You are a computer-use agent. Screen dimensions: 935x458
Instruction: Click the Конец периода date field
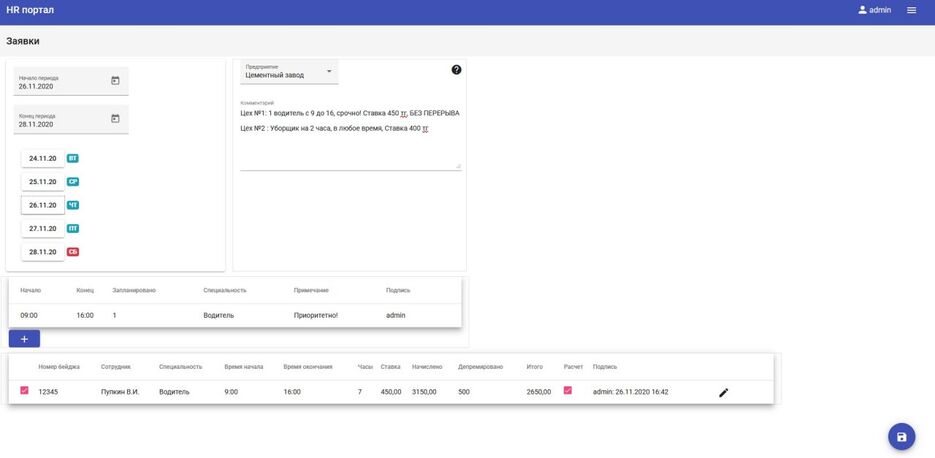pyautogui.click(x=71, y=119)
